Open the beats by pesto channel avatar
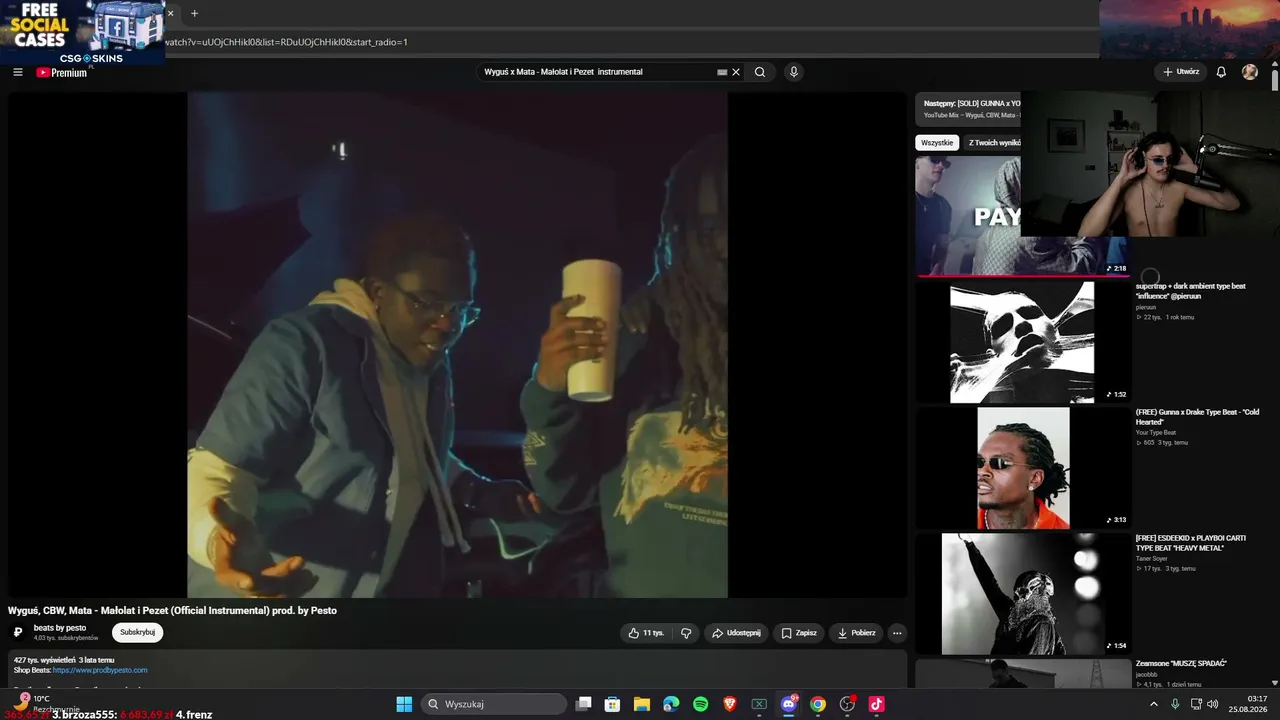The width and height of the screenshot is (1280, 720). (18, 632)
